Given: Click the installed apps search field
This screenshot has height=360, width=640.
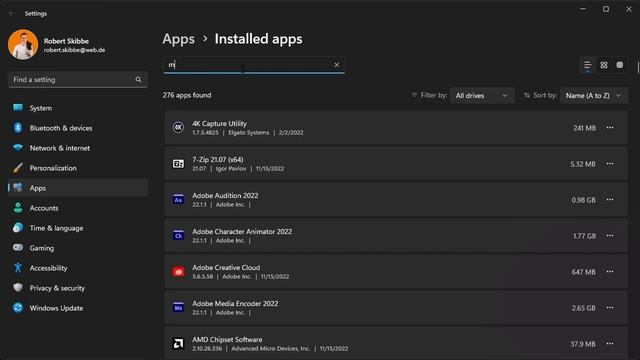Looking at the screenshot, I should (x=253, y=65).
